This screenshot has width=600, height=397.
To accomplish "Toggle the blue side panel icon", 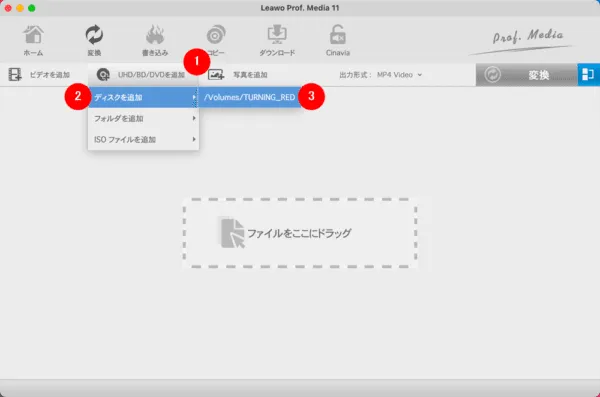I will pos(588,75).
